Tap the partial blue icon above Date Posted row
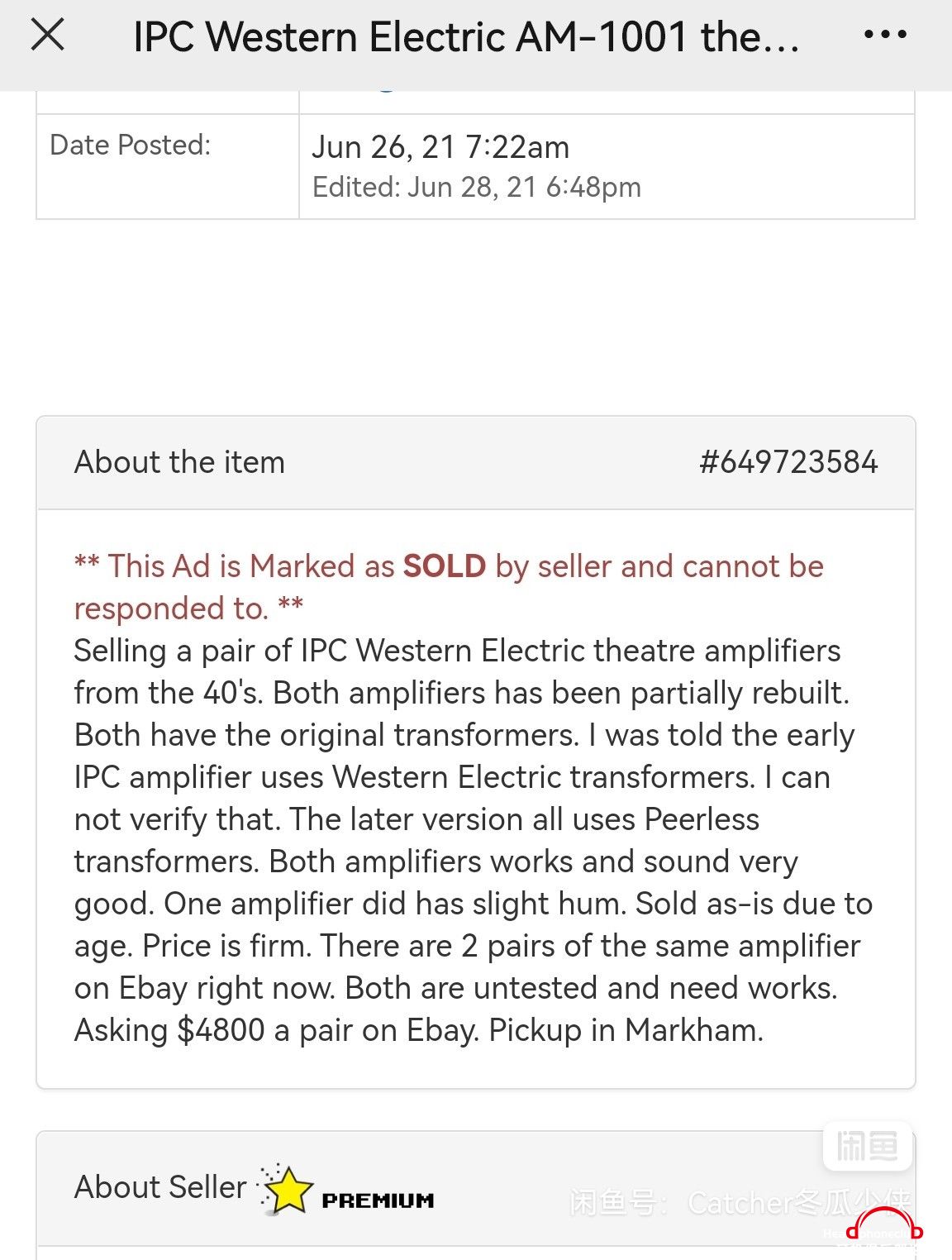The width and height of the screenshot is (952, 1260). (386, 87)
